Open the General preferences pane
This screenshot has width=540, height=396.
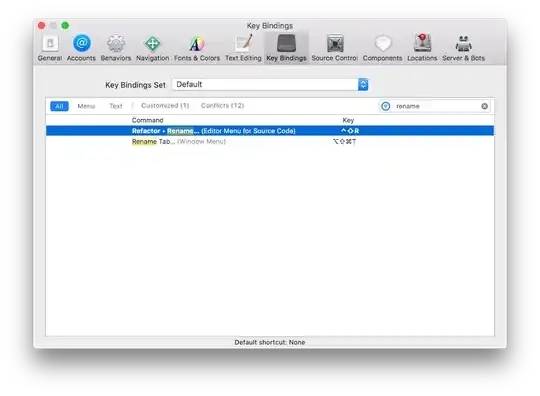coord(50,48)
